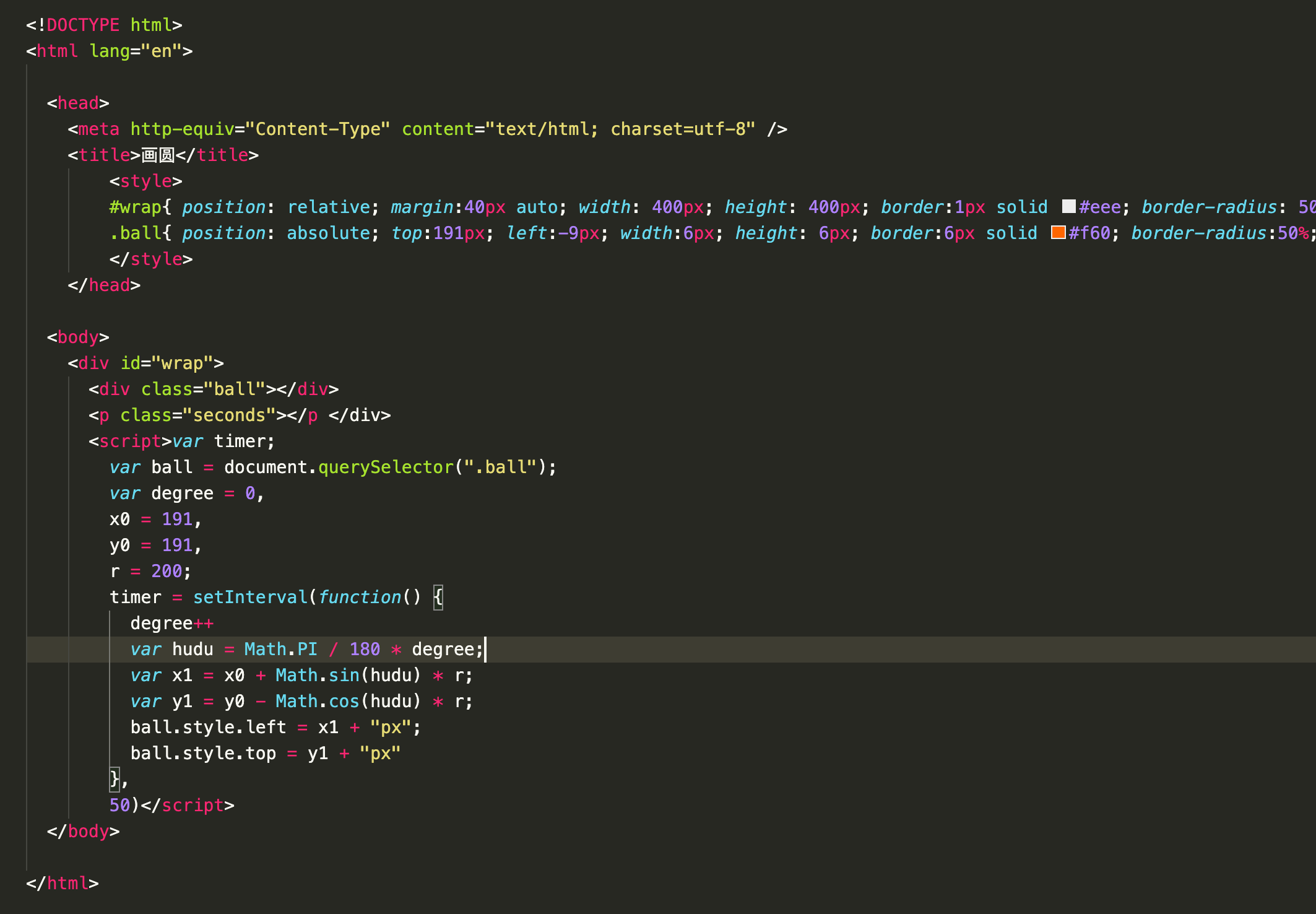Click the querySelector method name
1316x914 pixels.
click(x=386, y=467)
